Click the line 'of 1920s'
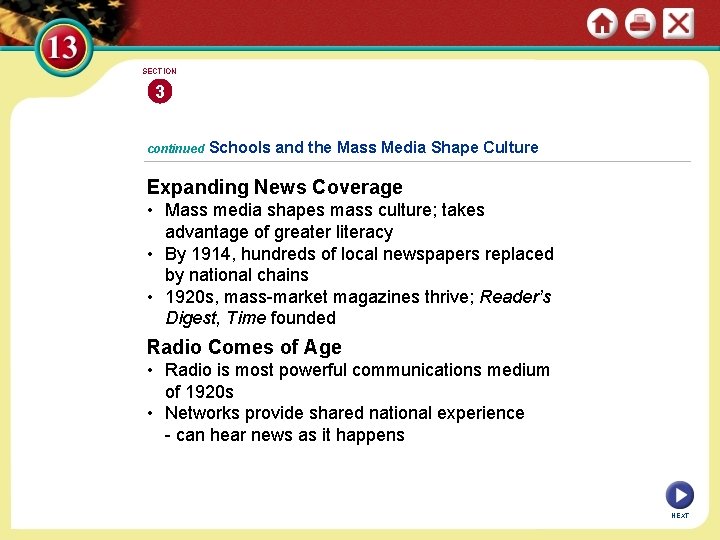 tap(199, 392)
